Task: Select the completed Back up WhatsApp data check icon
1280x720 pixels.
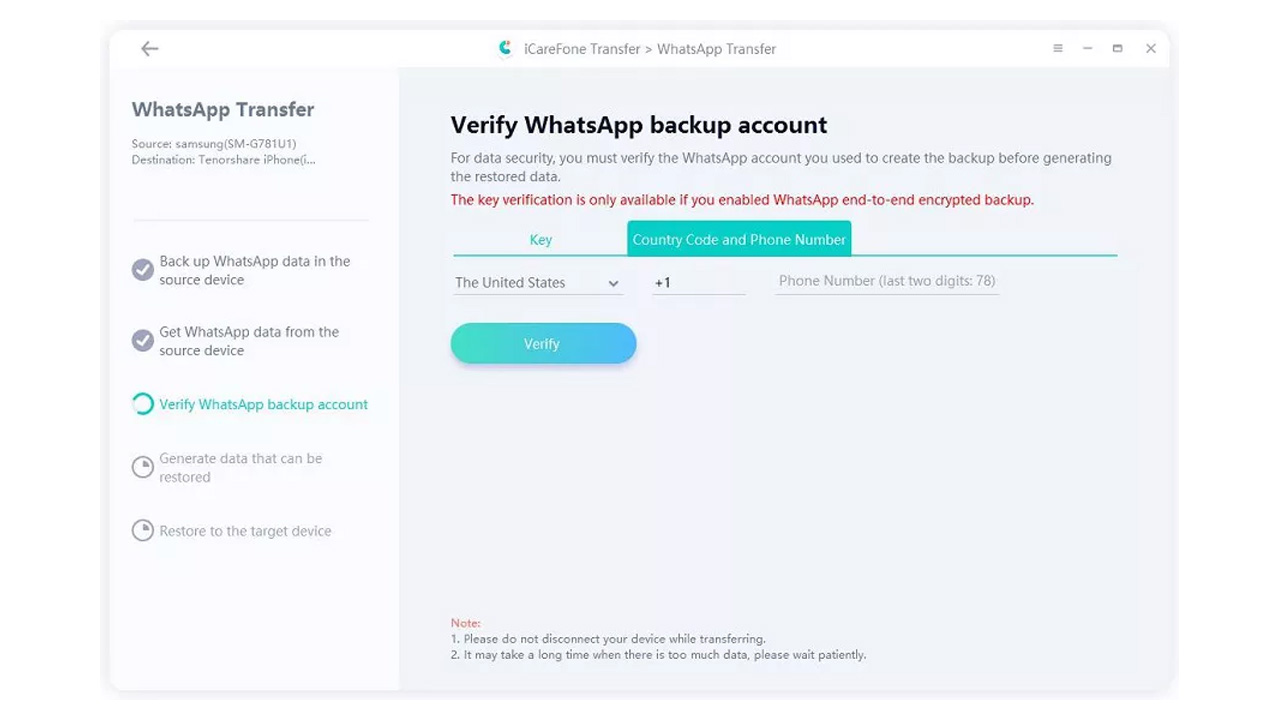Action: (x=143, y=270)
